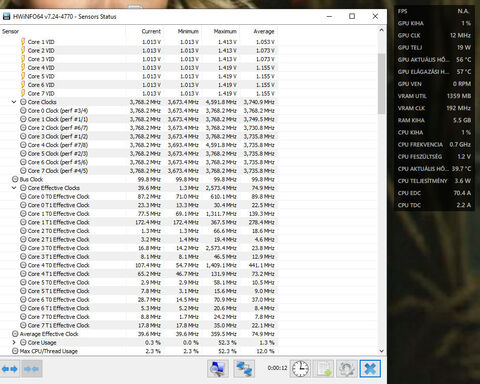Select Core 1 Clock (perf #1/1) row
480x384 pixels.
point(139,119)
